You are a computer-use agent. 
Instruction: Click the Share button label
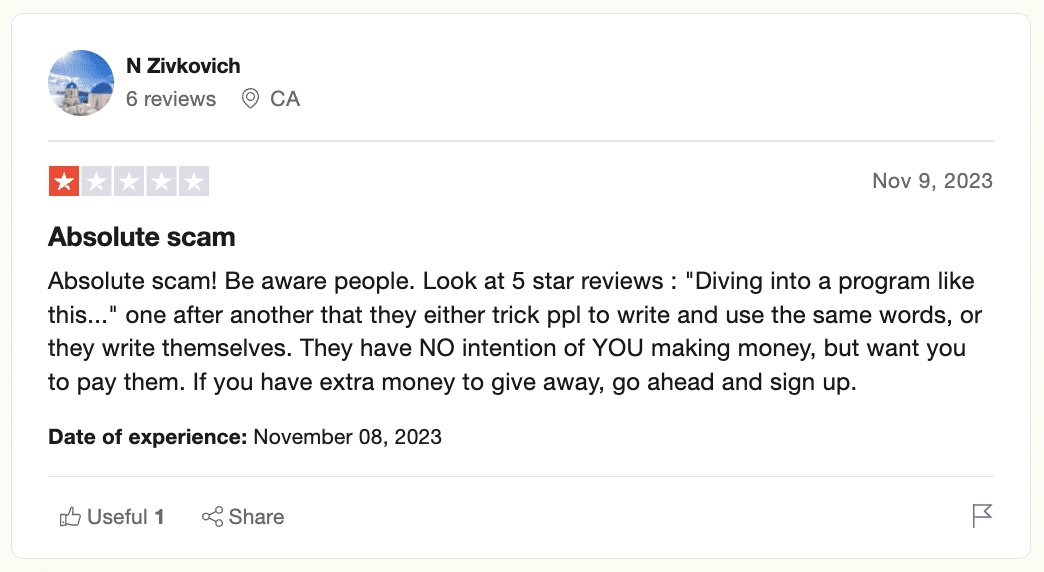click(x=256, y=517)
